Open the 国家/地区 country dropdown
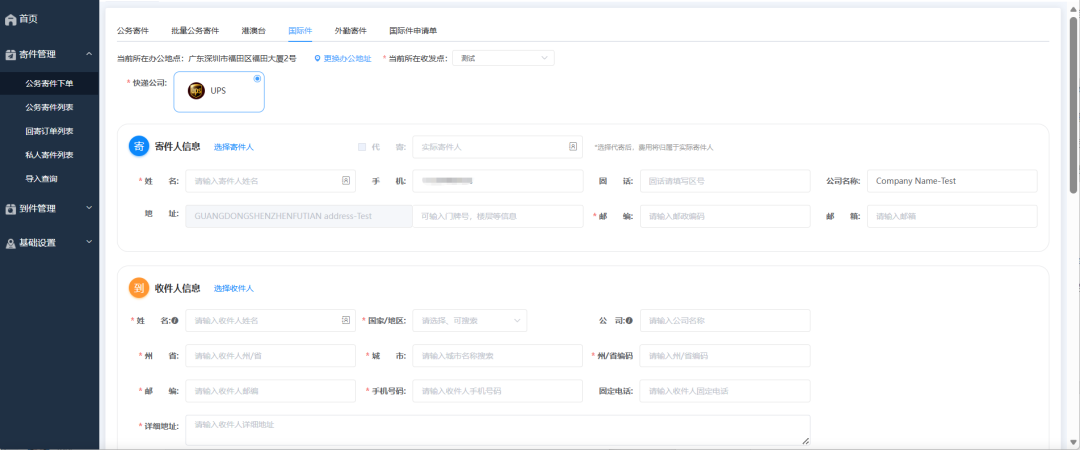Viewport: 1080px width, 450px height. tap(470, 320)
